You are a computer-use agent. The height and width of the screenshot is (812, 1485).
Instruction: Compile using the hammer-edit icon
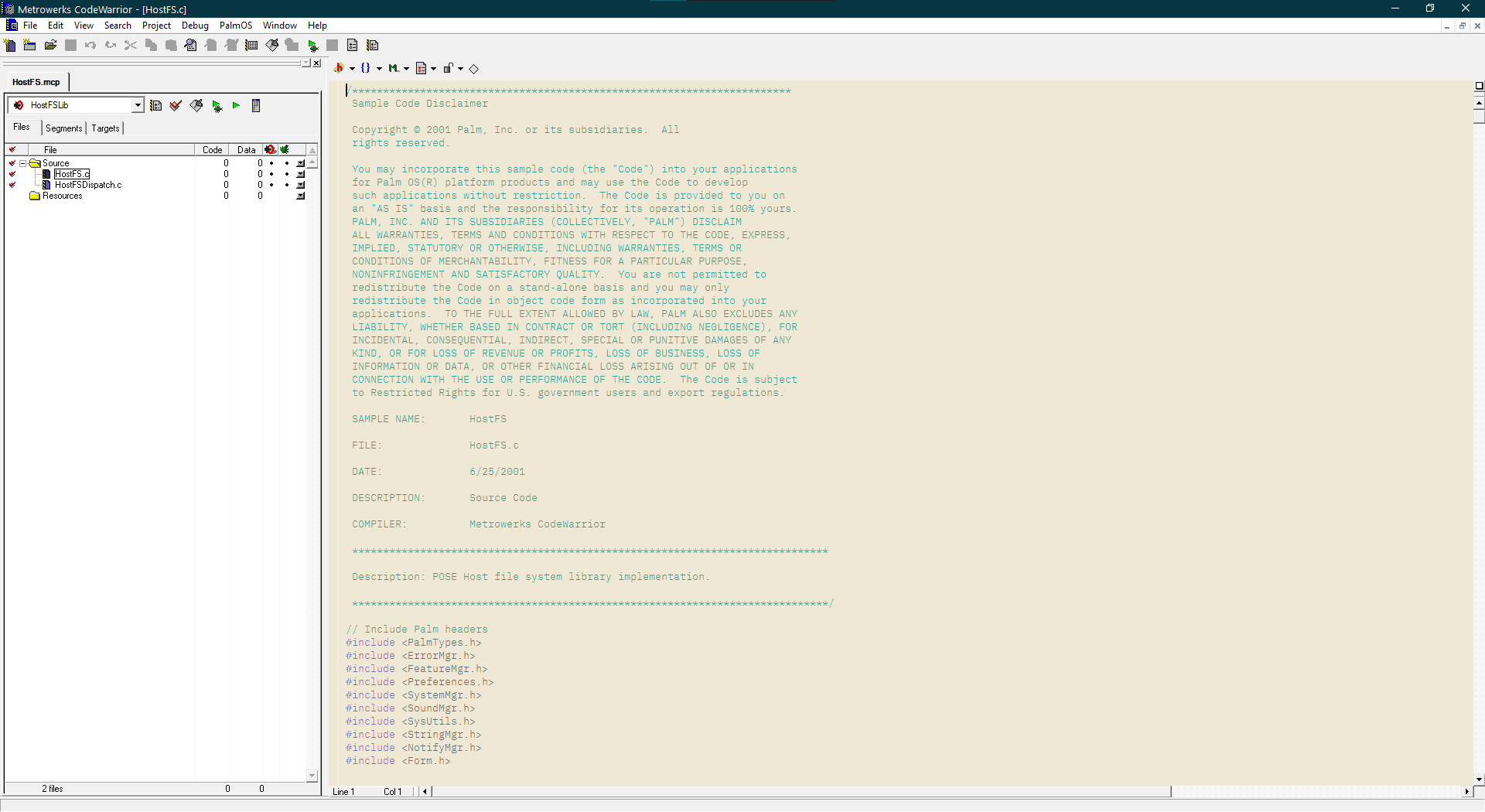(x=196, y=106)
